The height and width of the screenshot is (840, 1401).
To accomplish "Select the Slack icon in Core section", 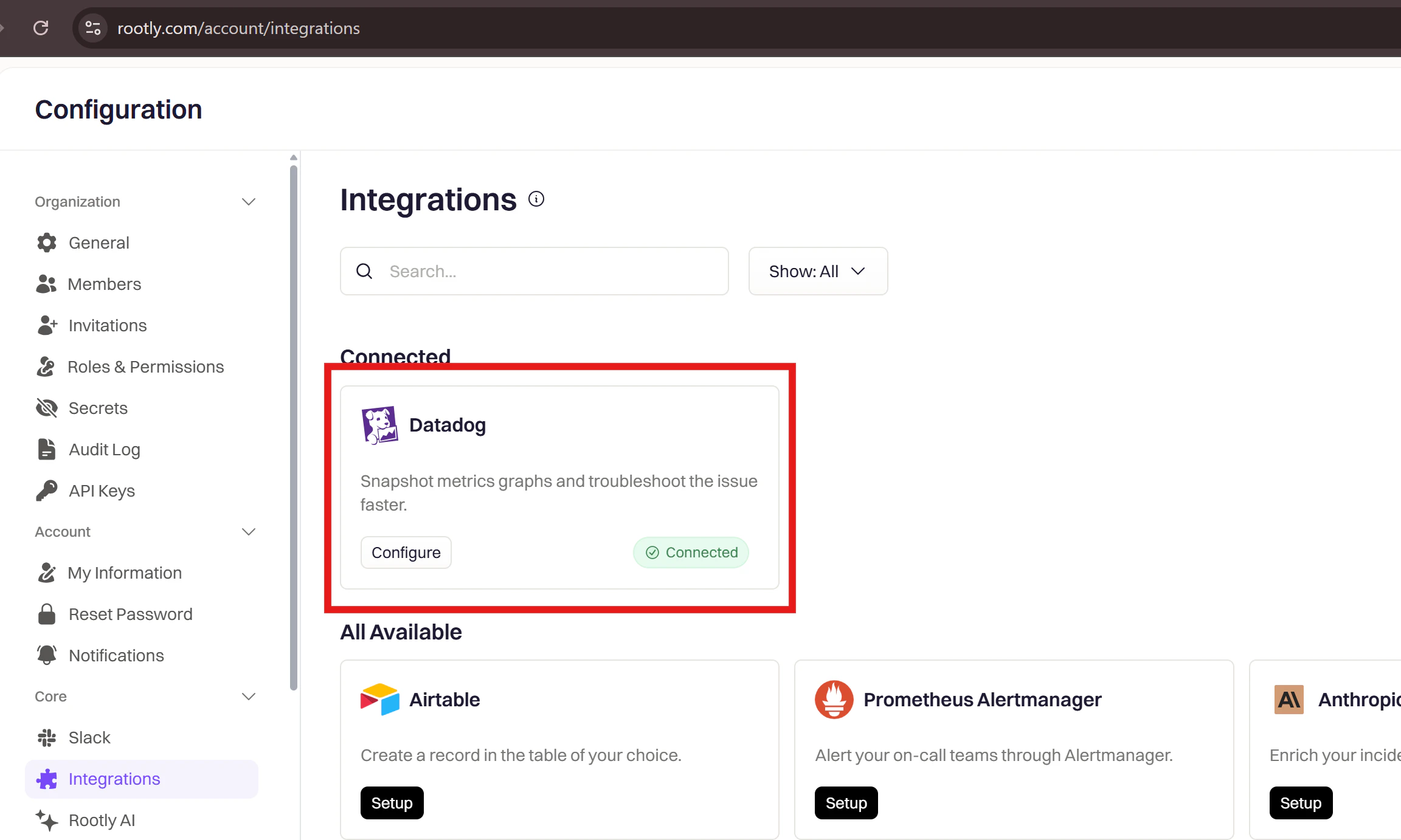I will [x=47, y=737].
